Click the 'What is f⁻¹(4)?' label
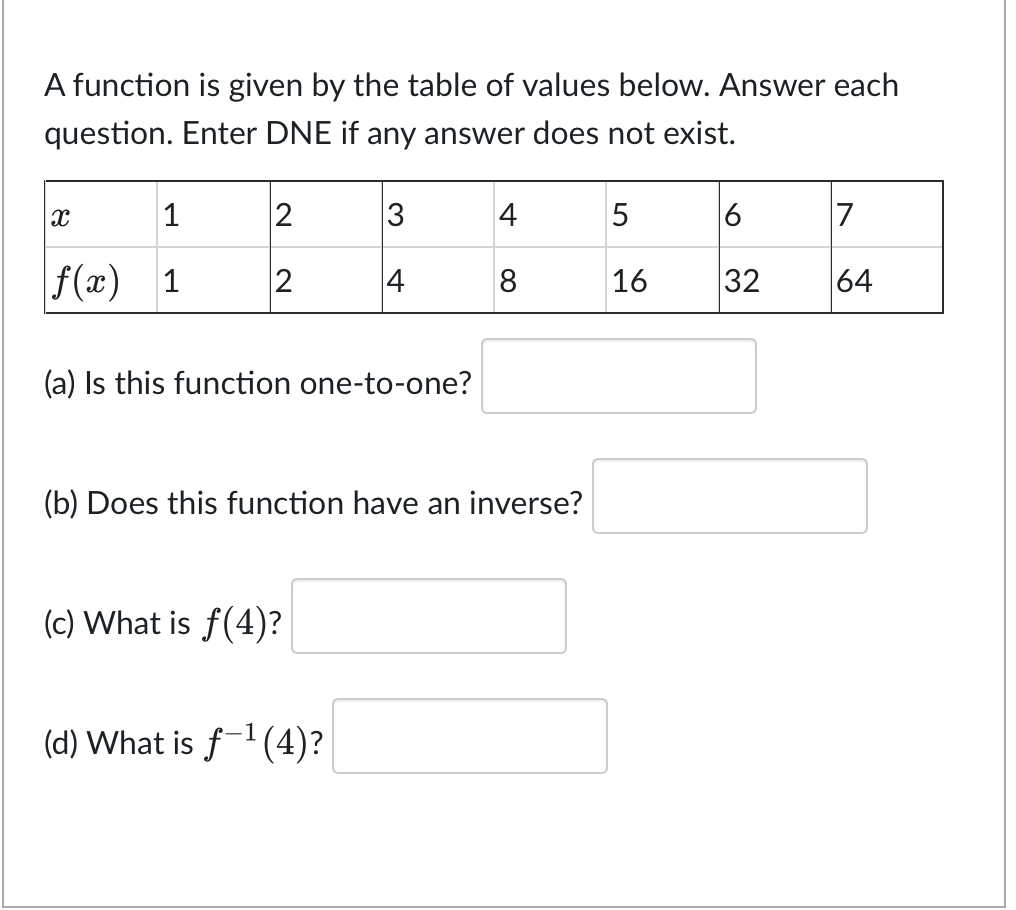The image size is (1016, 910). (185, 742)
